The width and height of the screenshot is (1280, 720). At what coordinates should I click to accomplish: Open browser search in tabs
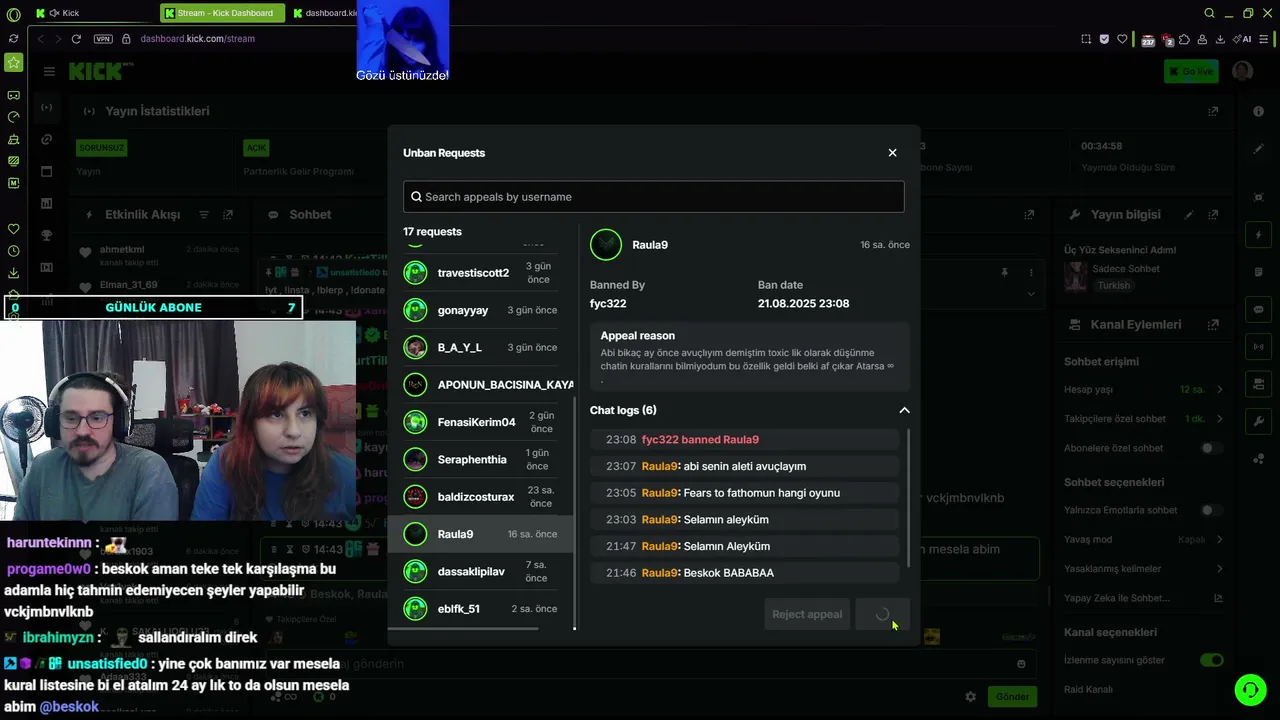[x=1209, y=13]
